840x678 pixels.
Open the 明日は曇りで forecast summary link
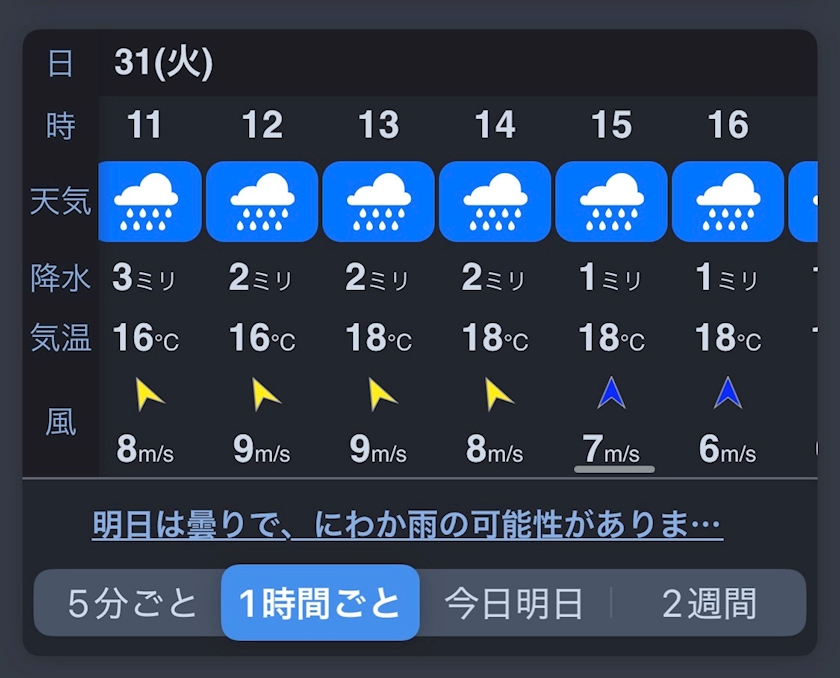(407, 524)
